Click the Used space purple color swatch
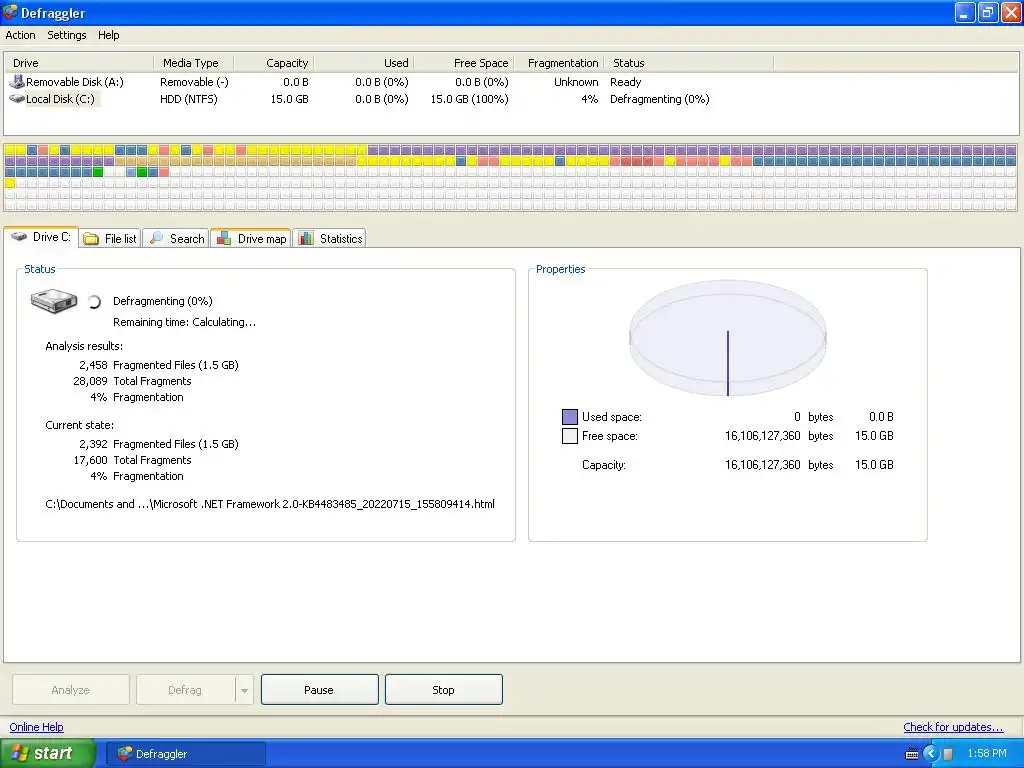This screenshot has height=768, width=1024. [x=569, y=417]
